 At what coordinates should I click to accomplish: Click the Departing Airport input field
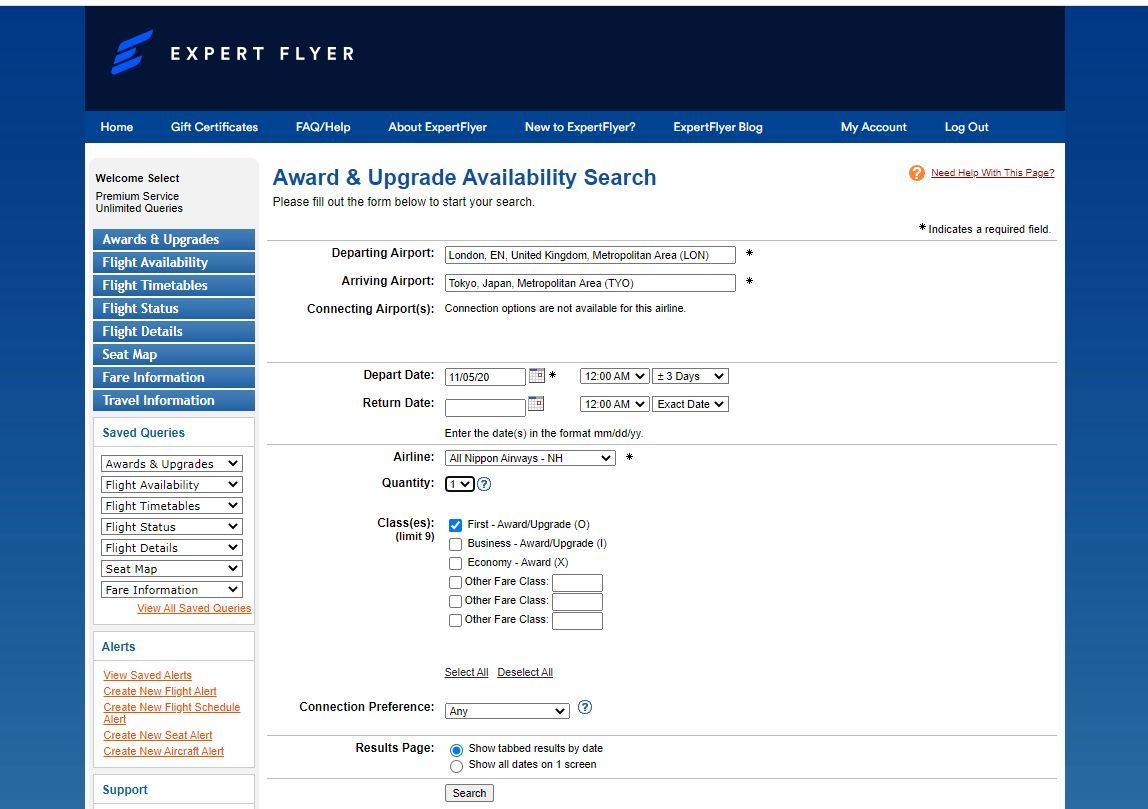(x=590, y=255)
